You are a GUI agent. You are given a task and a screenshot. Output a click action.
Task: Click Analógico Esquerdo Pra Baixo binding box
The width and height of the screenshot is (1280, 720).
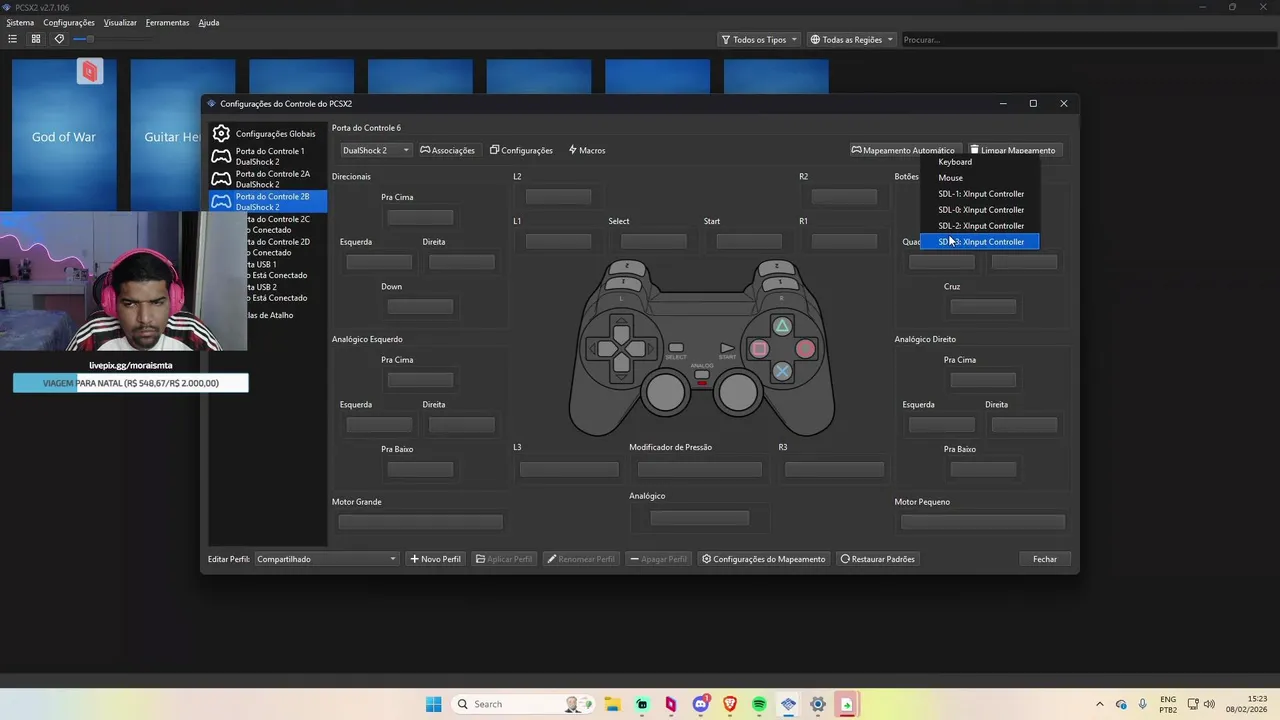(x=420, y=469)
